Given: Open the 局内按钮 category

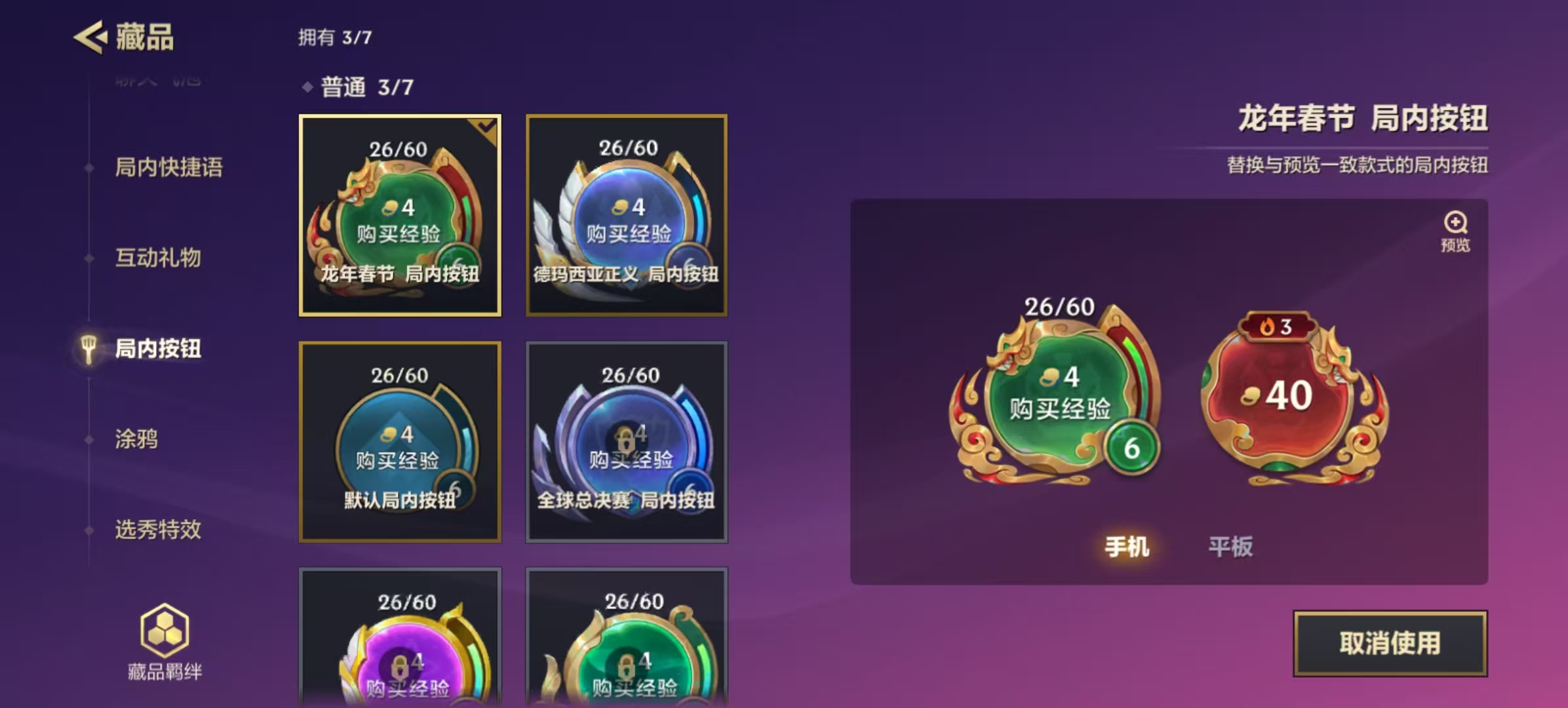Looking at the screenshot, I should click(158, 348).
